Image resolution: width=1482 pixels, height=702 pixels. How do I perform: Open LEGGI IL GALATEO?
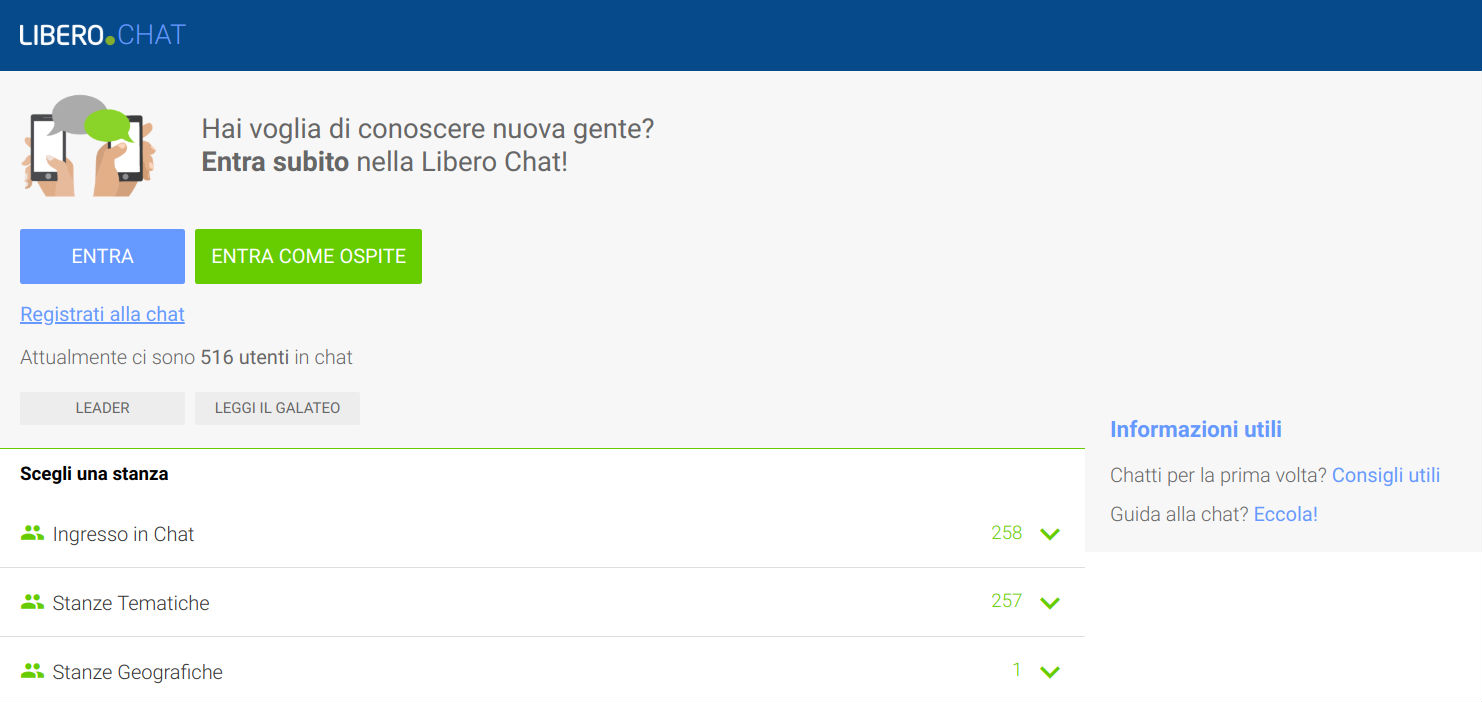point(277,408)
